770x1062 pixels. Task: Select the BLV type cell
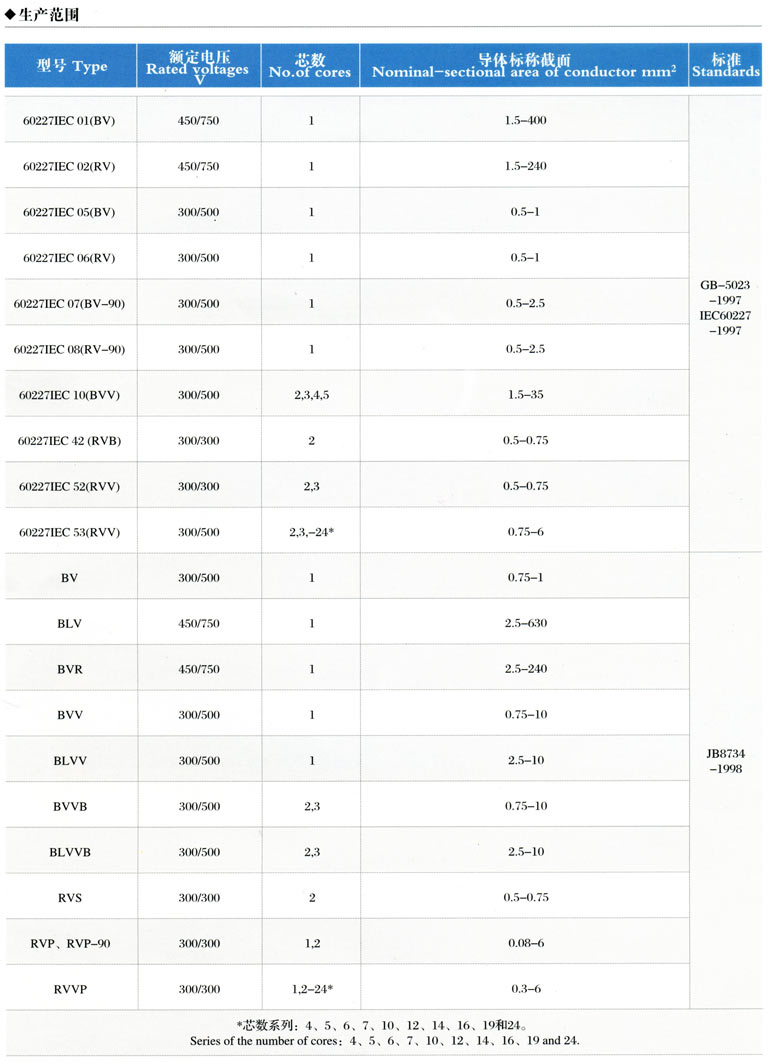tap(69, 623)
